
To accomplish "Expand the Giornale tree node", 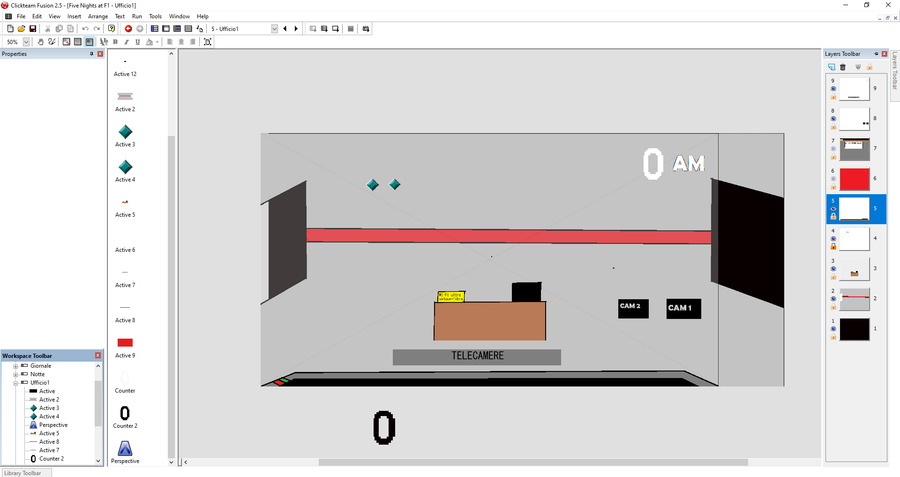I will pos(15,366).
